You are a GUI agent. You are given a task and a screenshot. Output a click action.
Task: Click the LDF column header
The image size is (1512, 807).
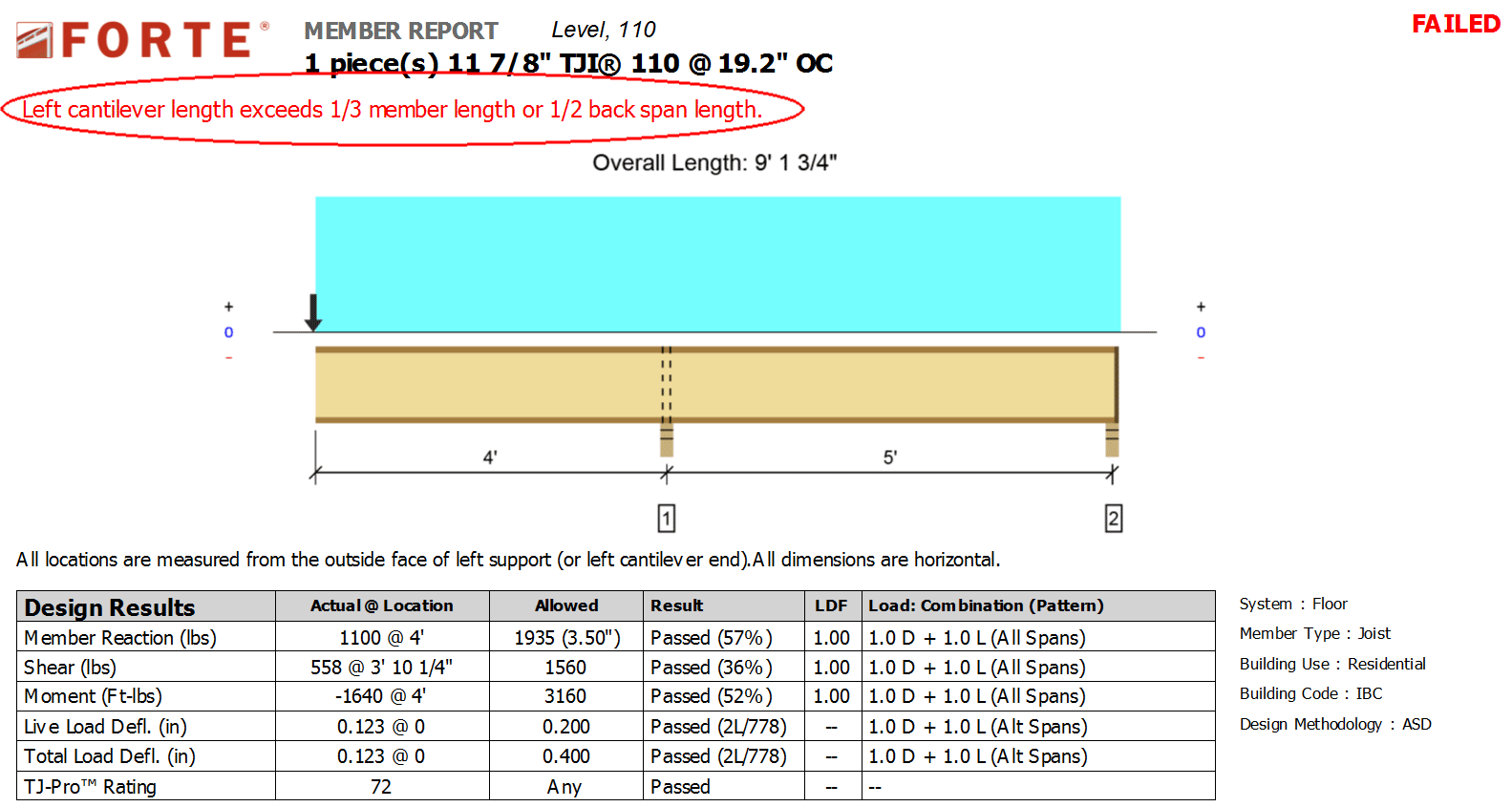pos(831,605)
